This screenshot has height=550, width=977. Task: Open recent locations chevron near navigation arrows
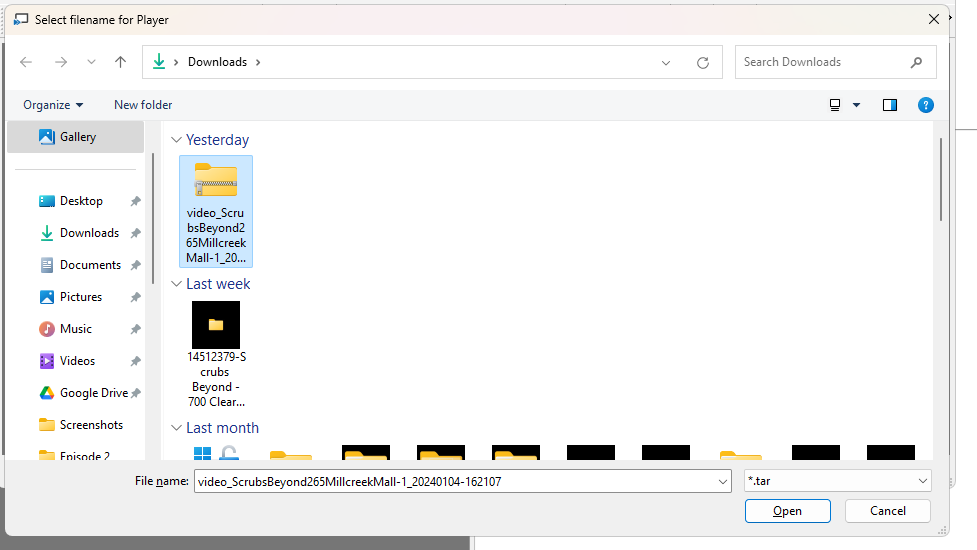coord(92,62)
